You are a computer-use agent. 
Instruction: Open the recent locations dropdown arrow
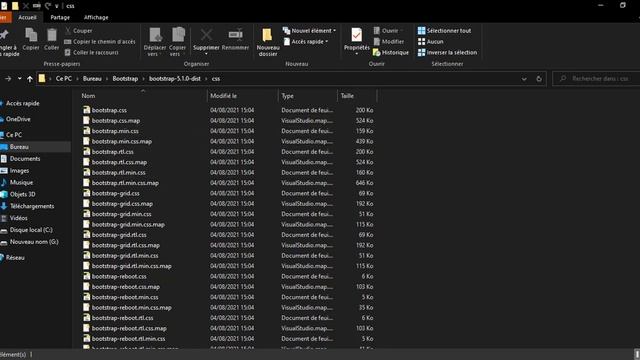(x=20, y=79)
